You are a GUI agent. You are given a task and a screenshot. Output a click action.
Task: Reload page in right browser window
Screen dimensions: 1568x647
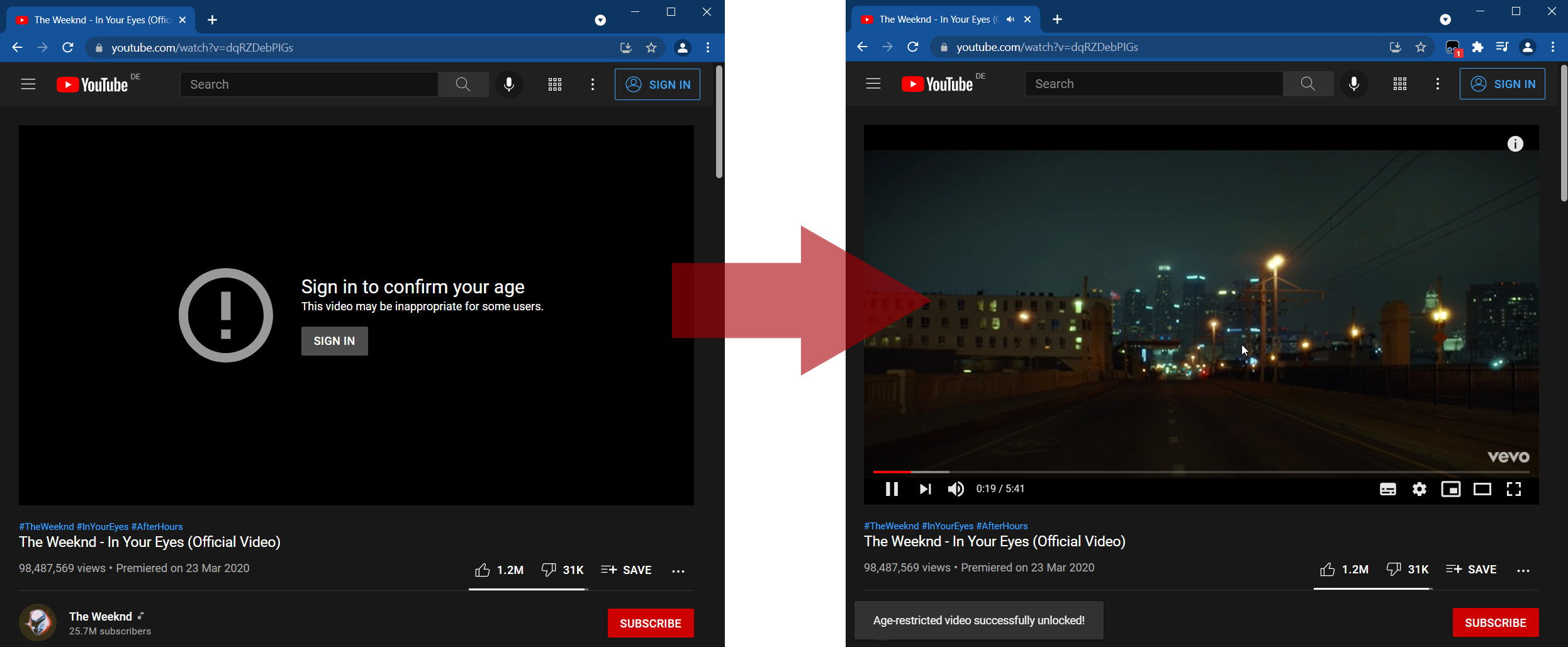click(x=913, y=47)
